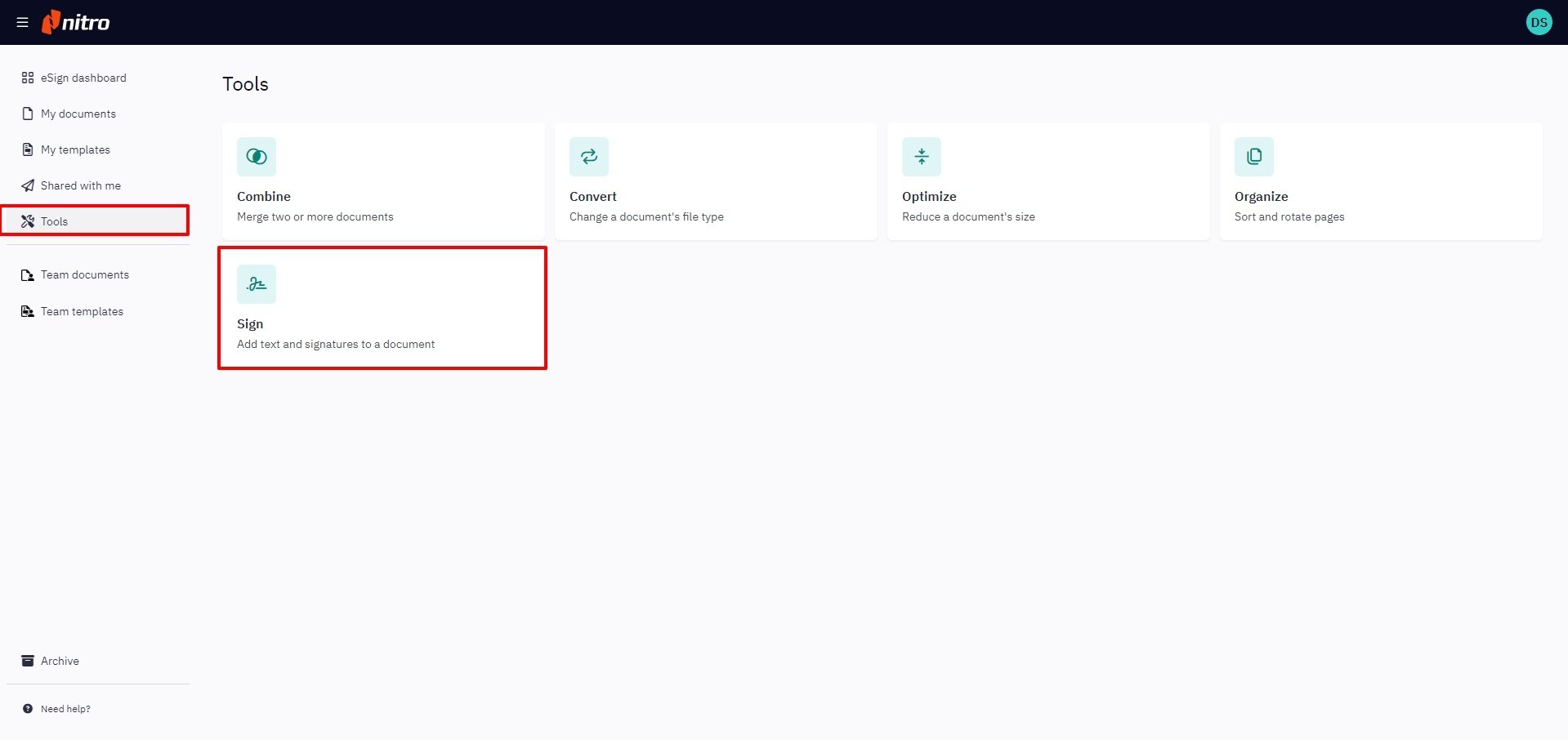Open the DS user avatar menu
The width and height of the screenshot is (1568, 740).
[x=1539, y=22]
